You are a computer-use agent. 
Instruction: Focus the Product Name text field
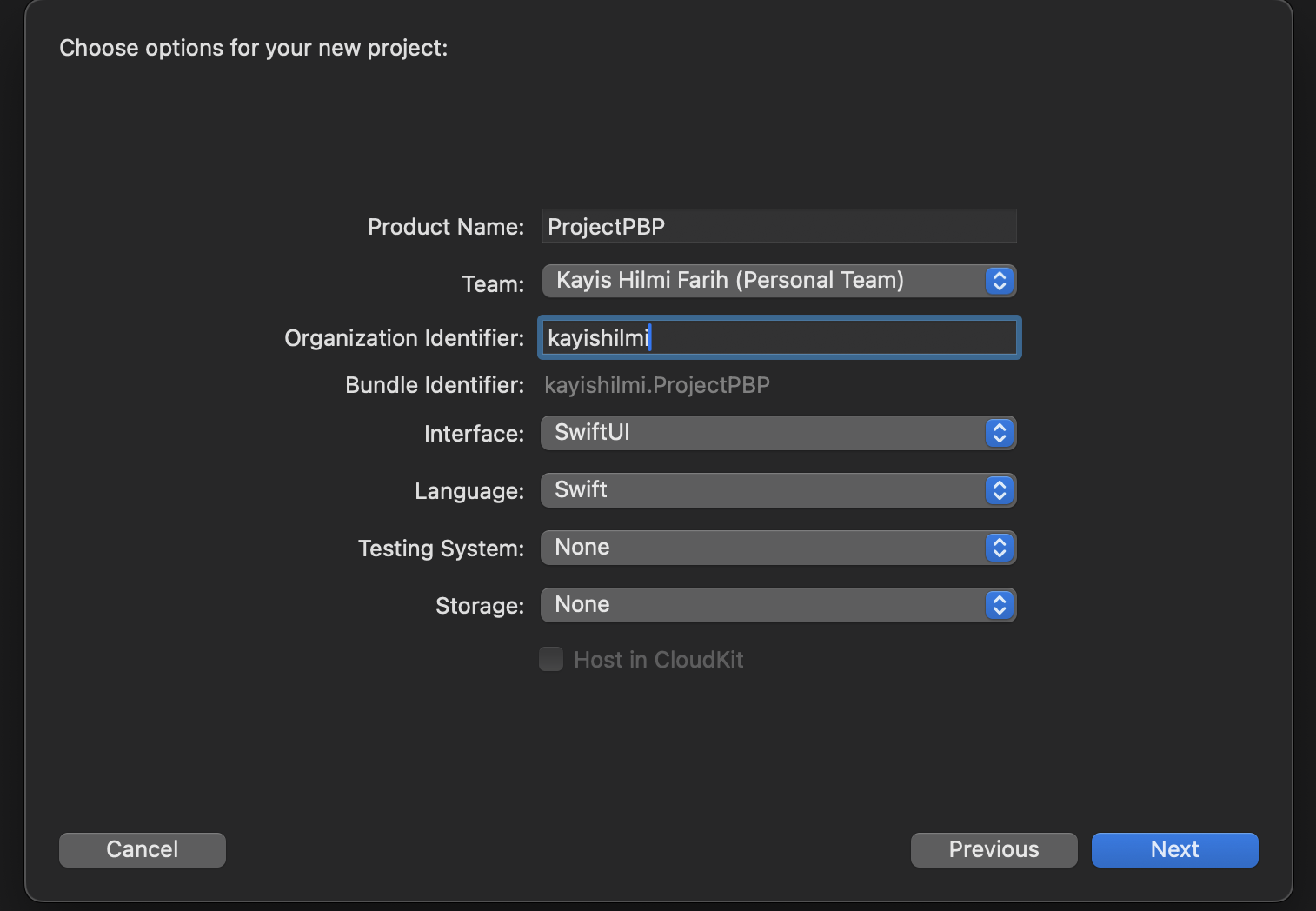click(x=779, y=226)
